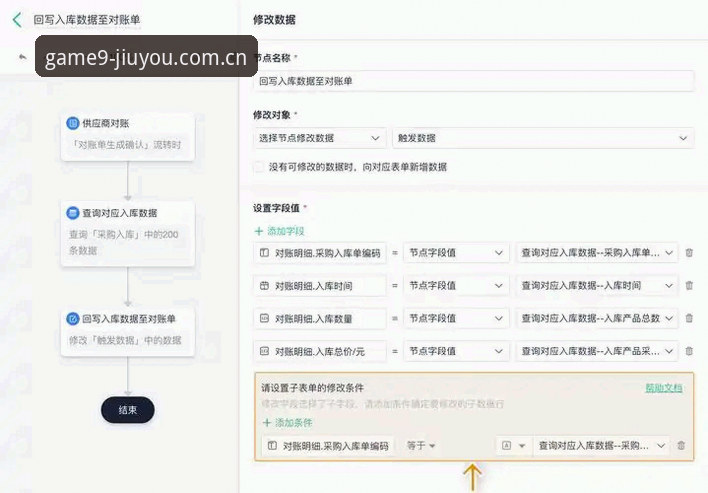The image size is (708, 493).
Task: Click the undo arrow icon
Action: (x=23, y=57)
